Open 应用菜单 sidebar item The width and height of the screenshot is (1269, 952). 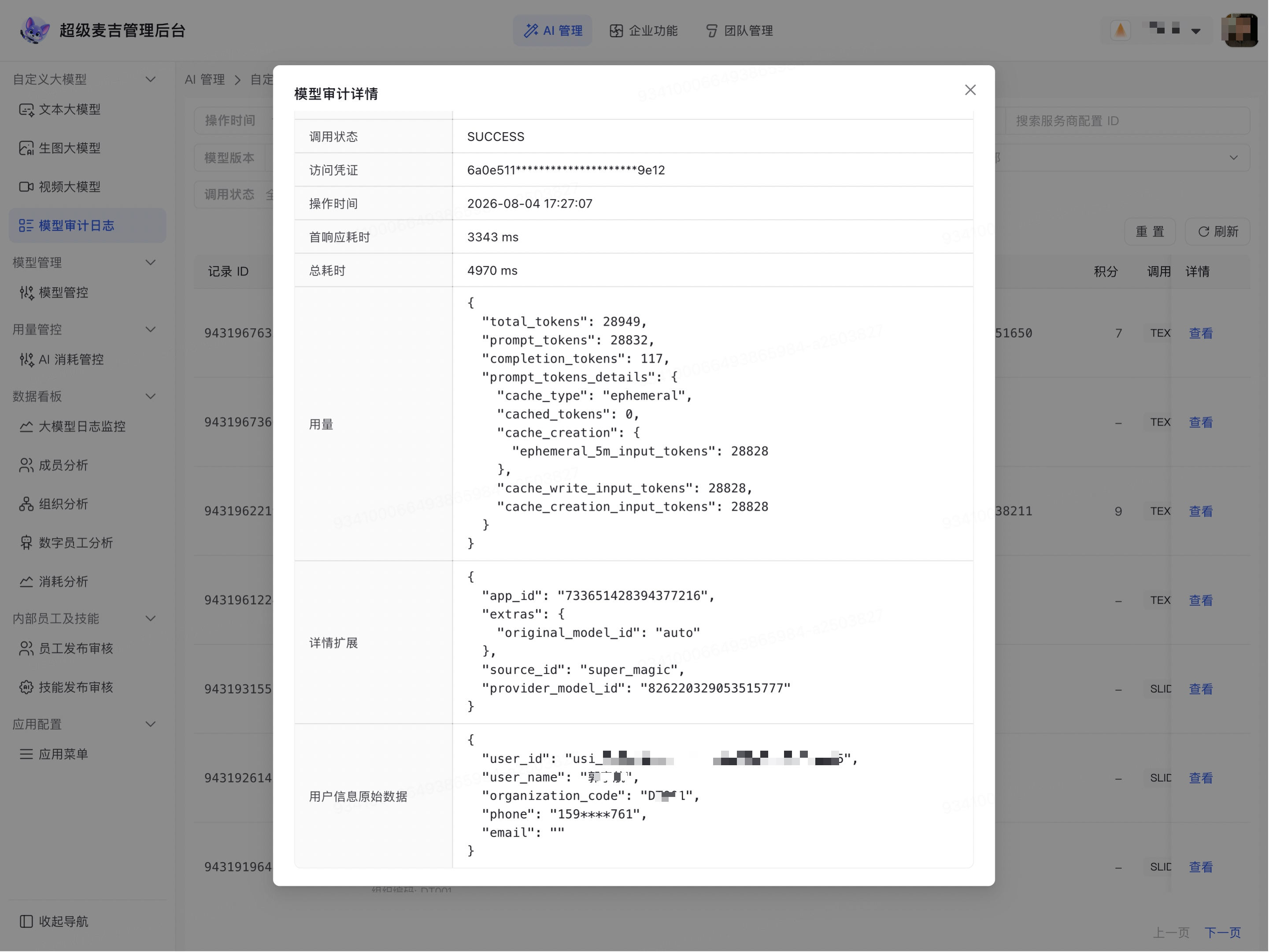click(x=87, y=755)
